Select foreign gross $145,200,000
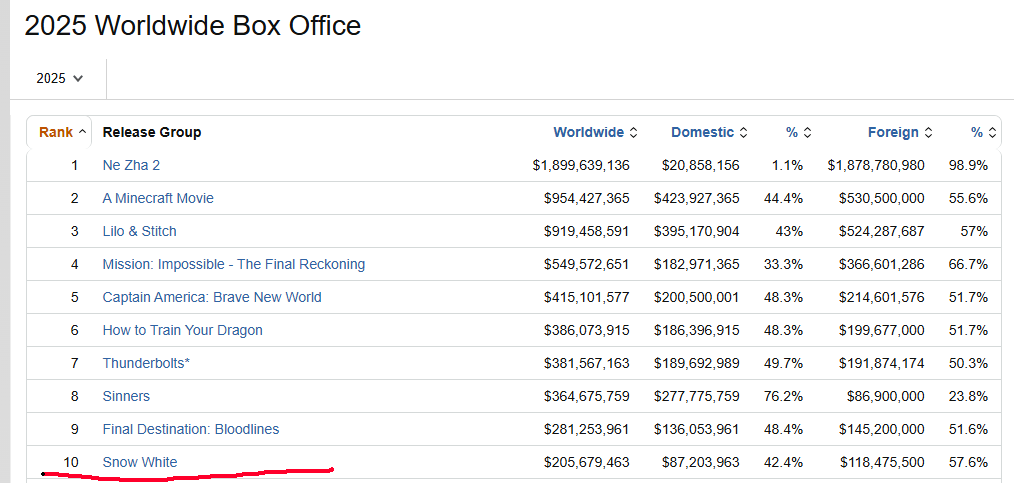Image resolution: width=1014 pixels, height=483 pixels. (x=881, y=429)
